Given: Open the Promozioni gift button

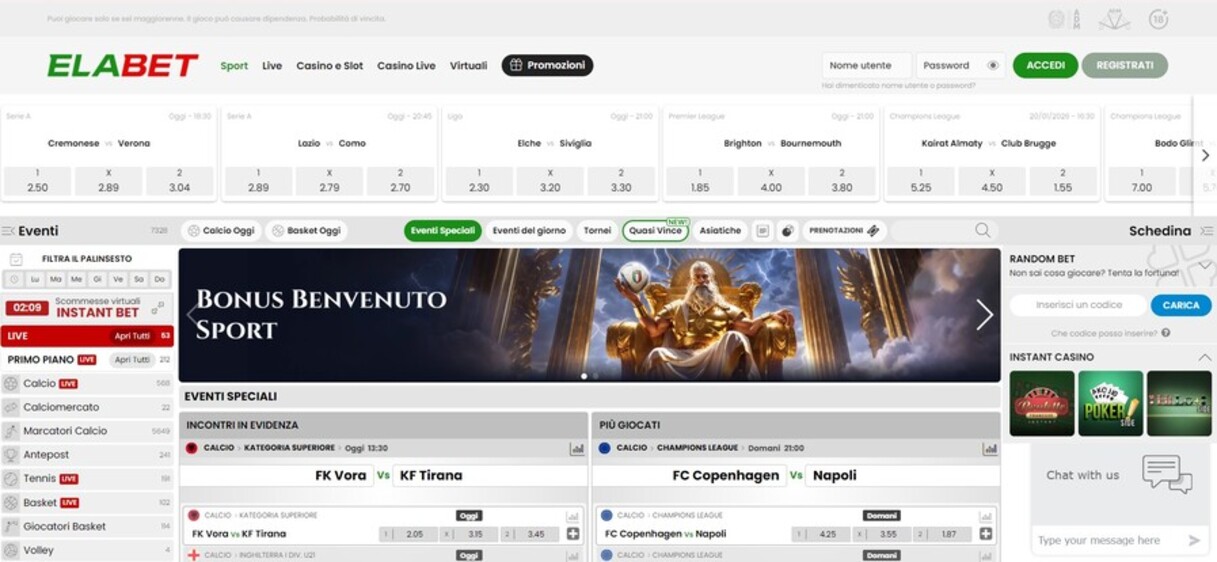Looking at the screenshot, I should tap(547, 65).
